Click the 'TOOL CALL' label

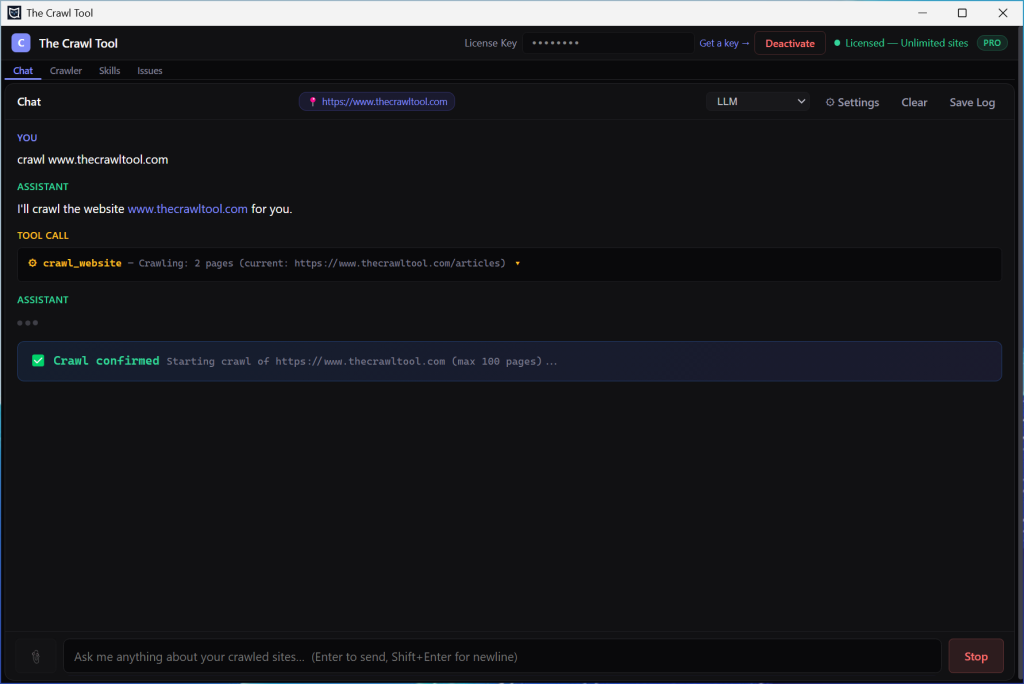pos(42,235)
